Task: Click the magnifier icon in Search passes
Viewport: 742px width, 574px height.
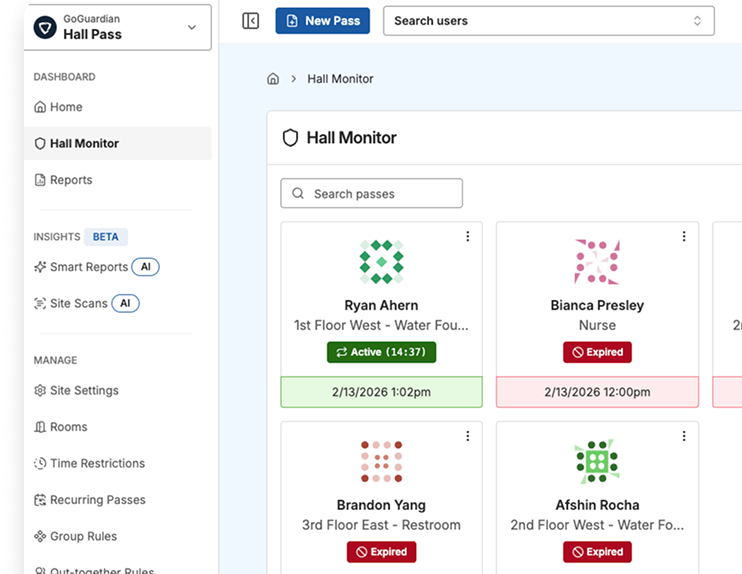Action: (x=298, y=193)
